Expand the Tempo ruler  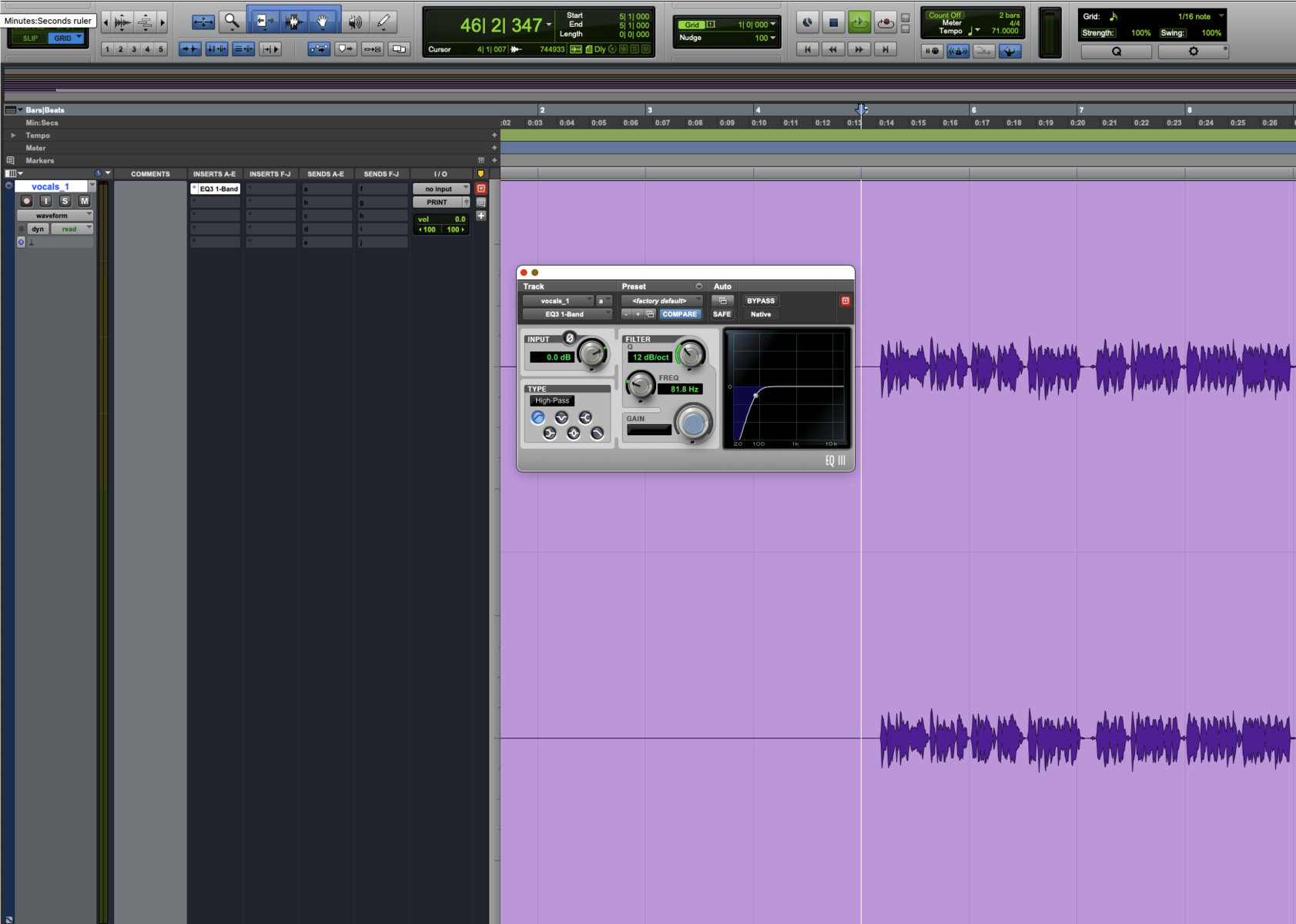point(13,136)
